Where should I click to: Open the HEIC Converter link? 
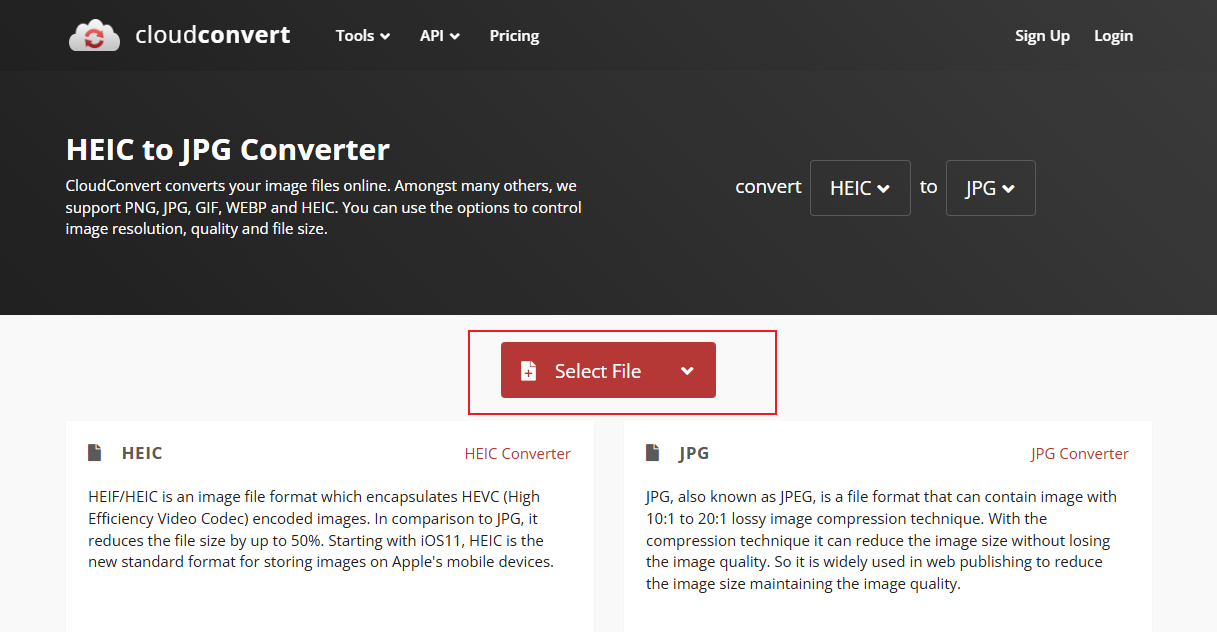point(517,453)
